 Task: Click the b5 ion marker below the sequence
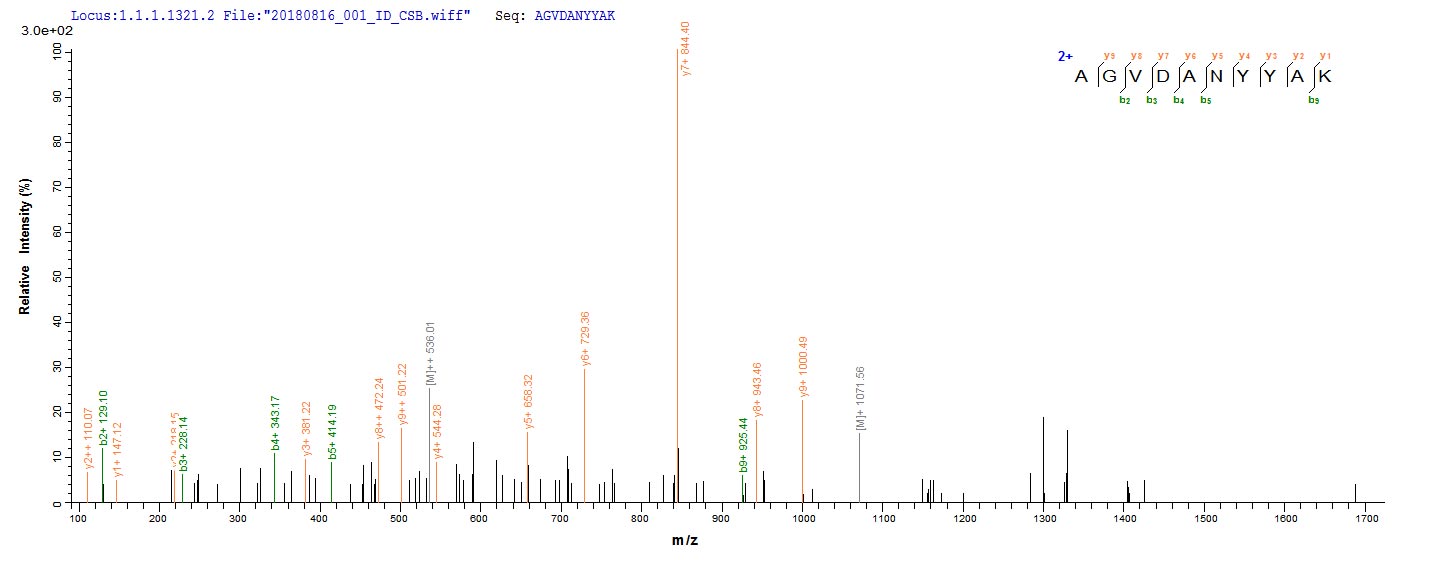1206,100
